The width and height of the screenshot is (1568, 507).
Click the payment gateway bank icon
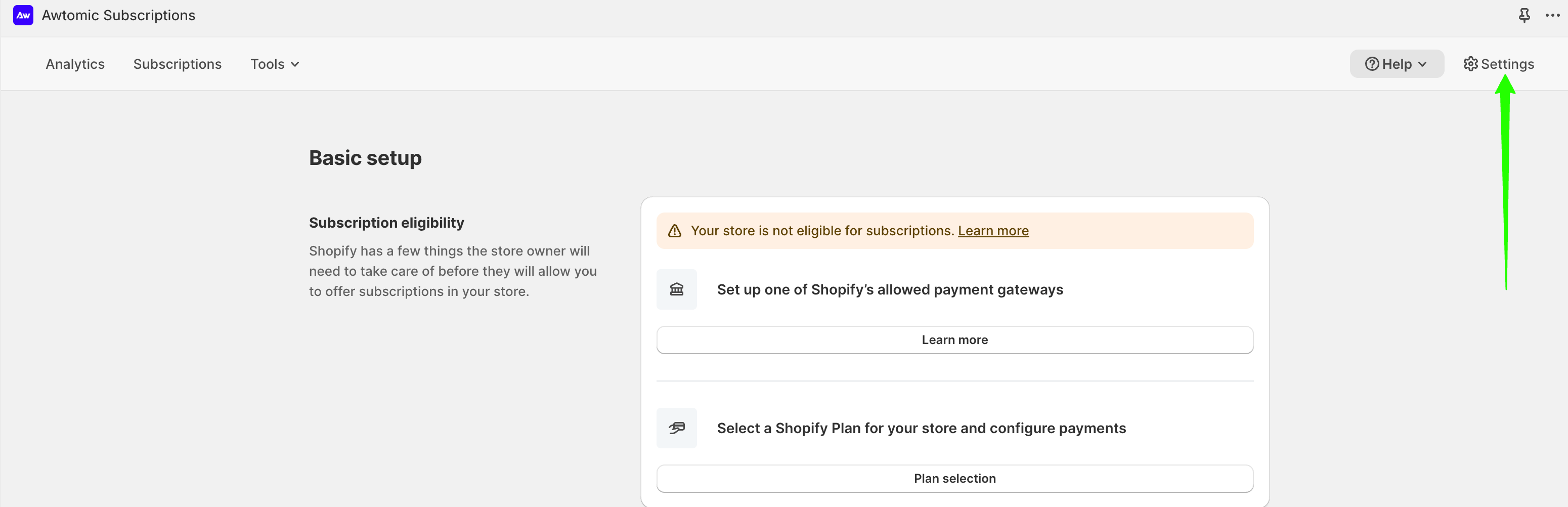point(676,289)
